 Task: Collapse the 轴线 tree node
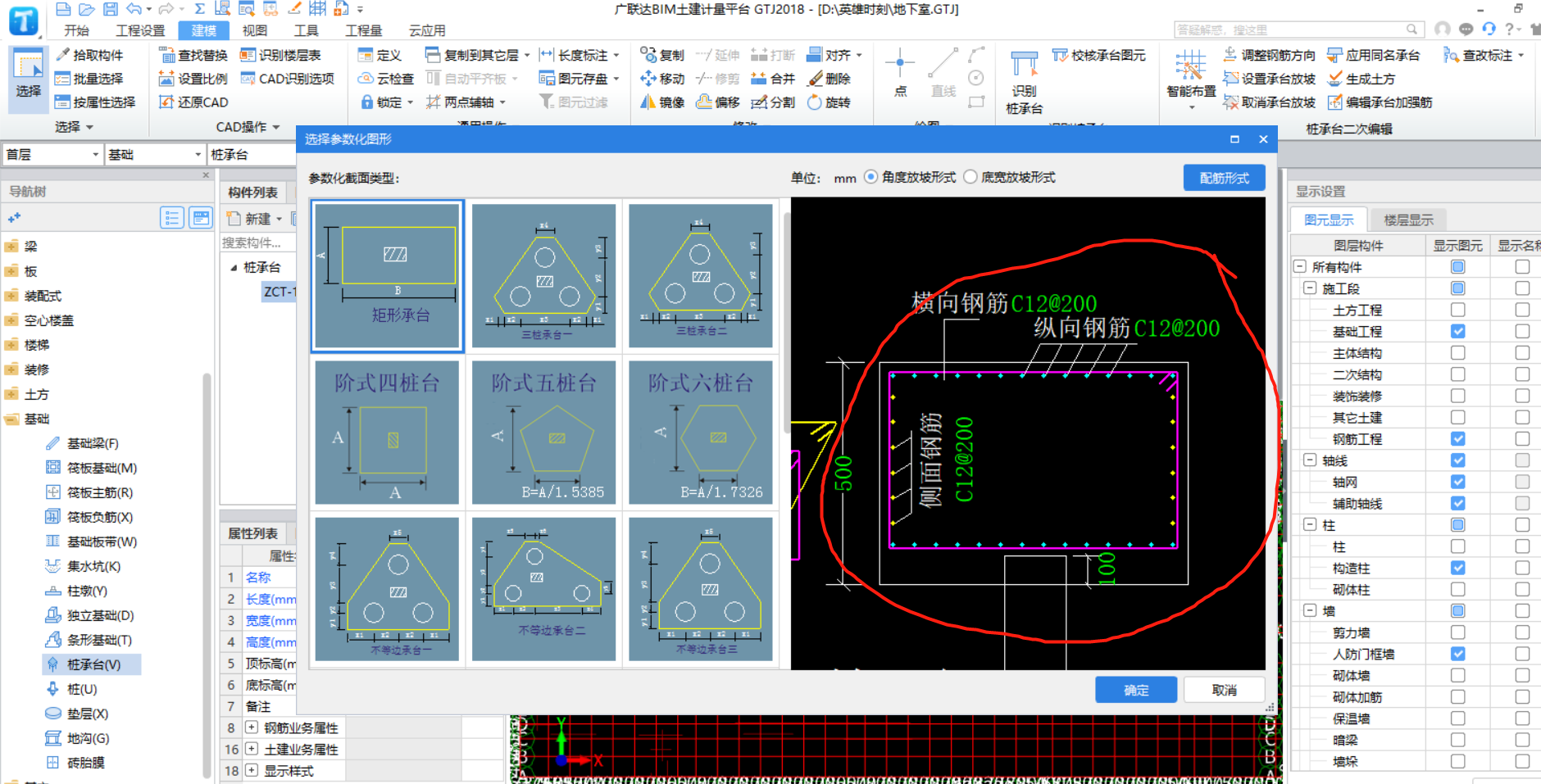(1310, 460)
